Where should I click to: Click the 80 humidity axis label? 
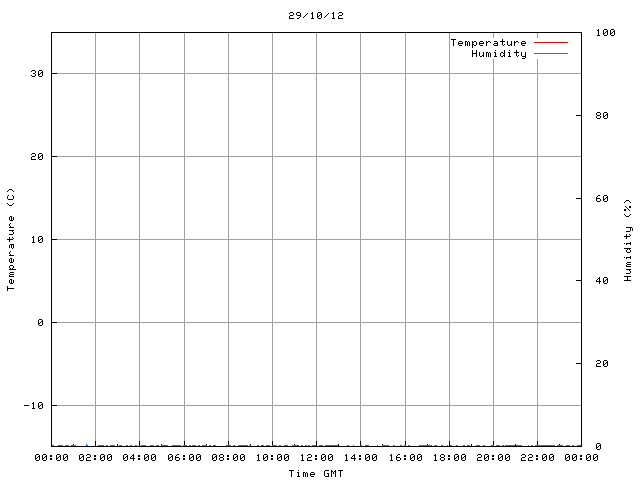coord(602,116)
